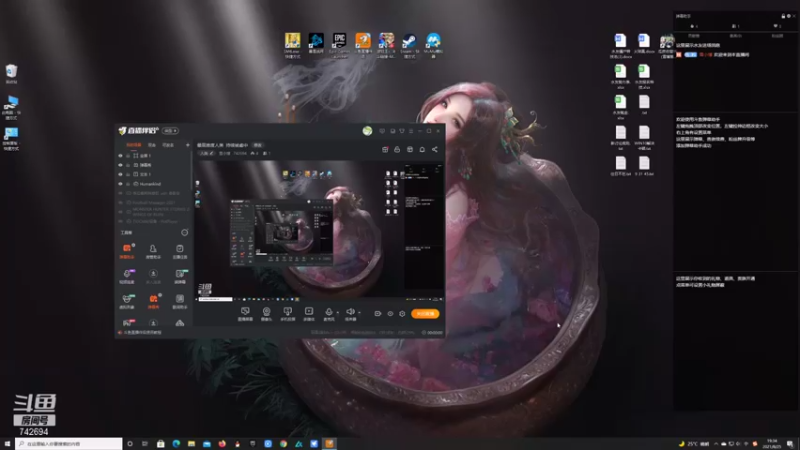
Task: Lock the first source layer
Action: click(128, 156)
